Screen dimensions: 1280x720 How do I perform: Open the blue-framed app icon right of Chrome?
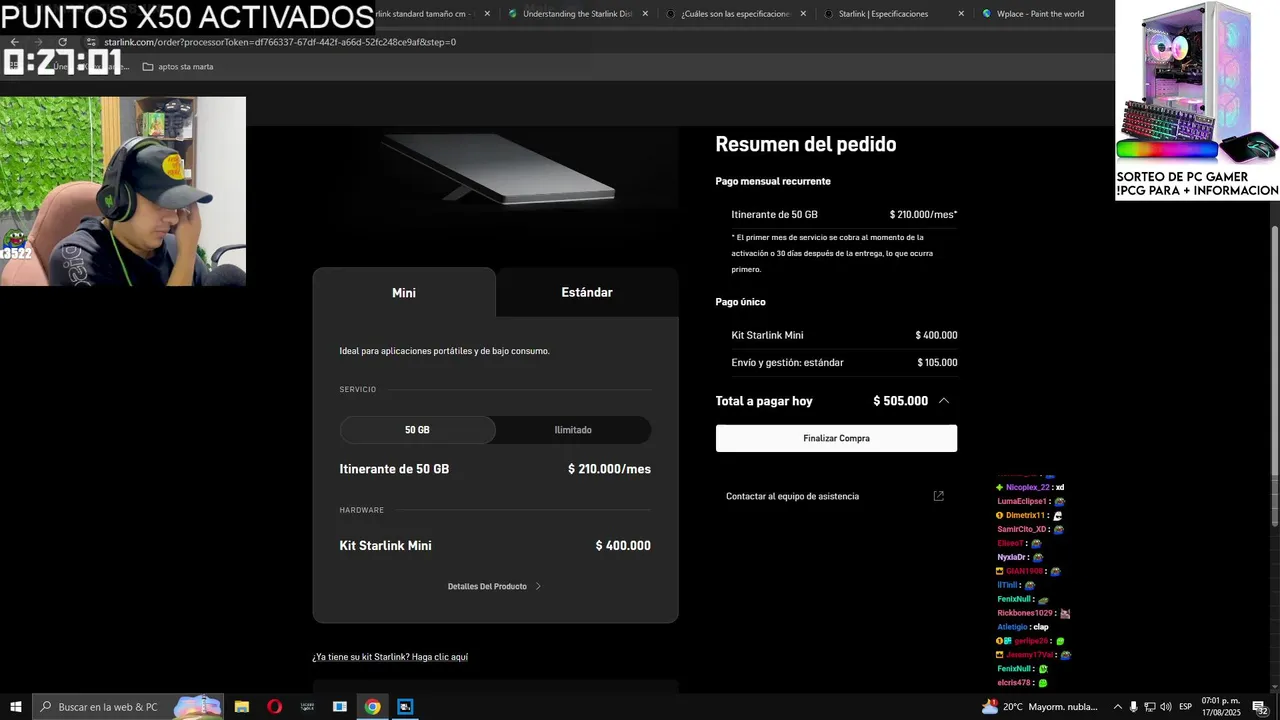(405, 707)
